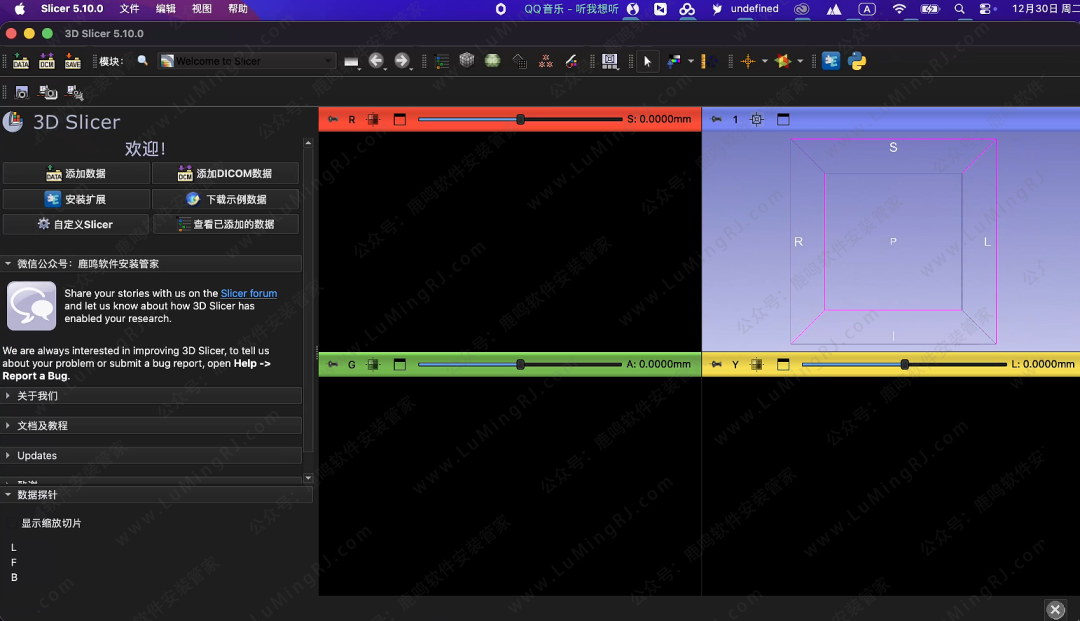
Task: Open the Python console icon
Action: click(x=857, y=61)
